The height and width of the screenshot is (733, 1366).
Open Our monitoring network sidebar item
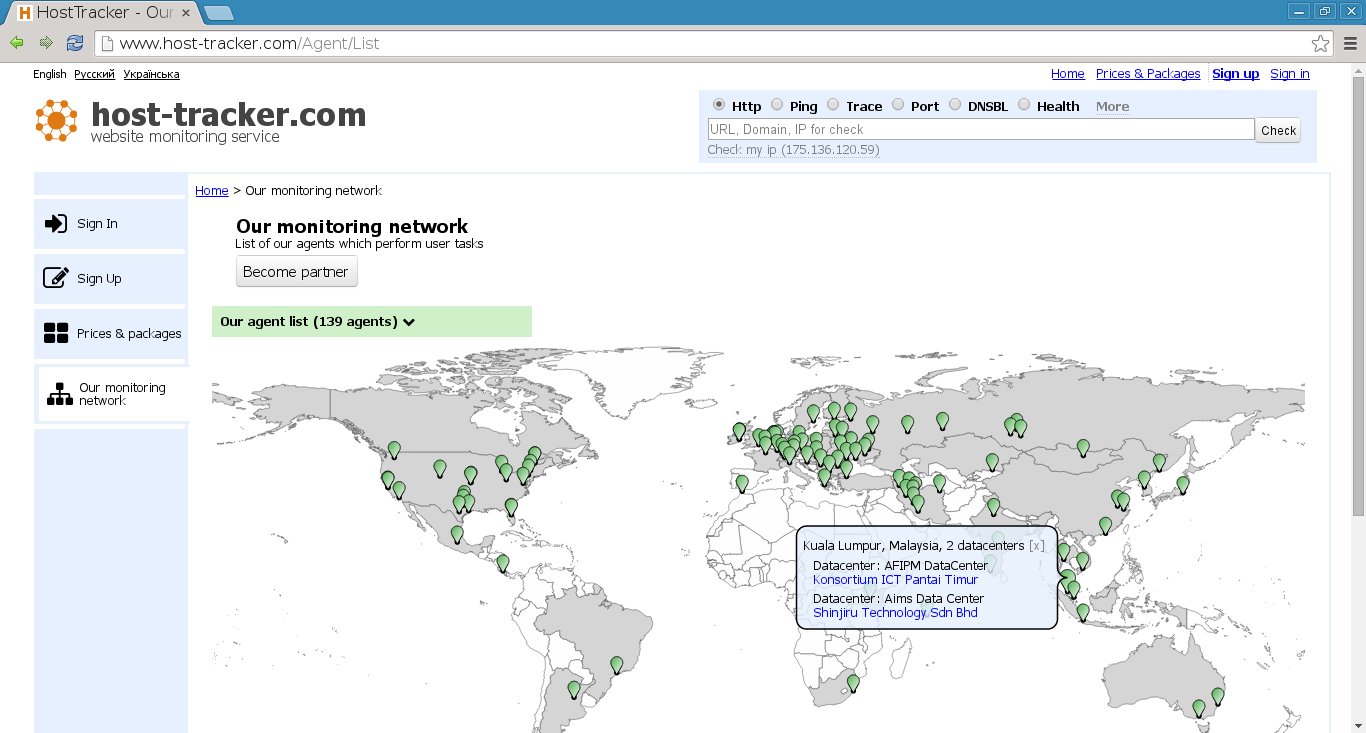pyautogui.click(x=113, y=394)
